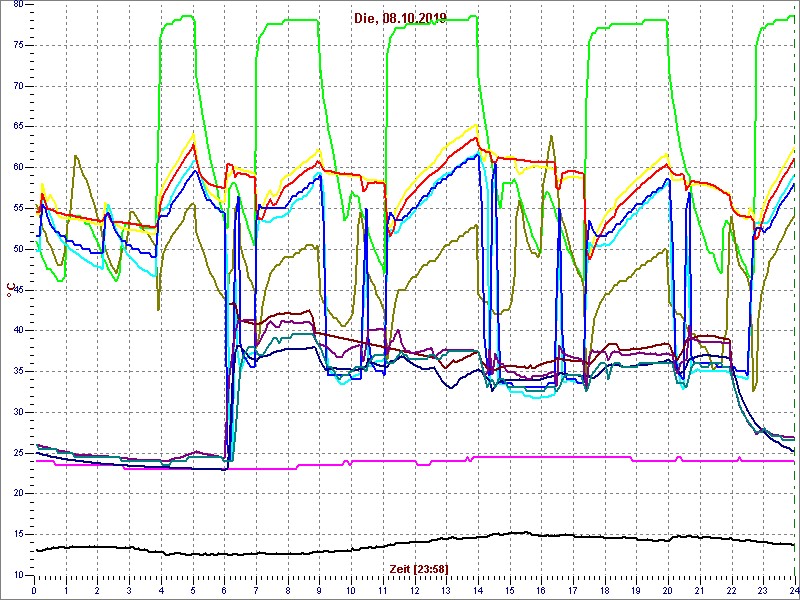
Task: Click green plateau top between hours 4 and 5
Action: [178, 17]
